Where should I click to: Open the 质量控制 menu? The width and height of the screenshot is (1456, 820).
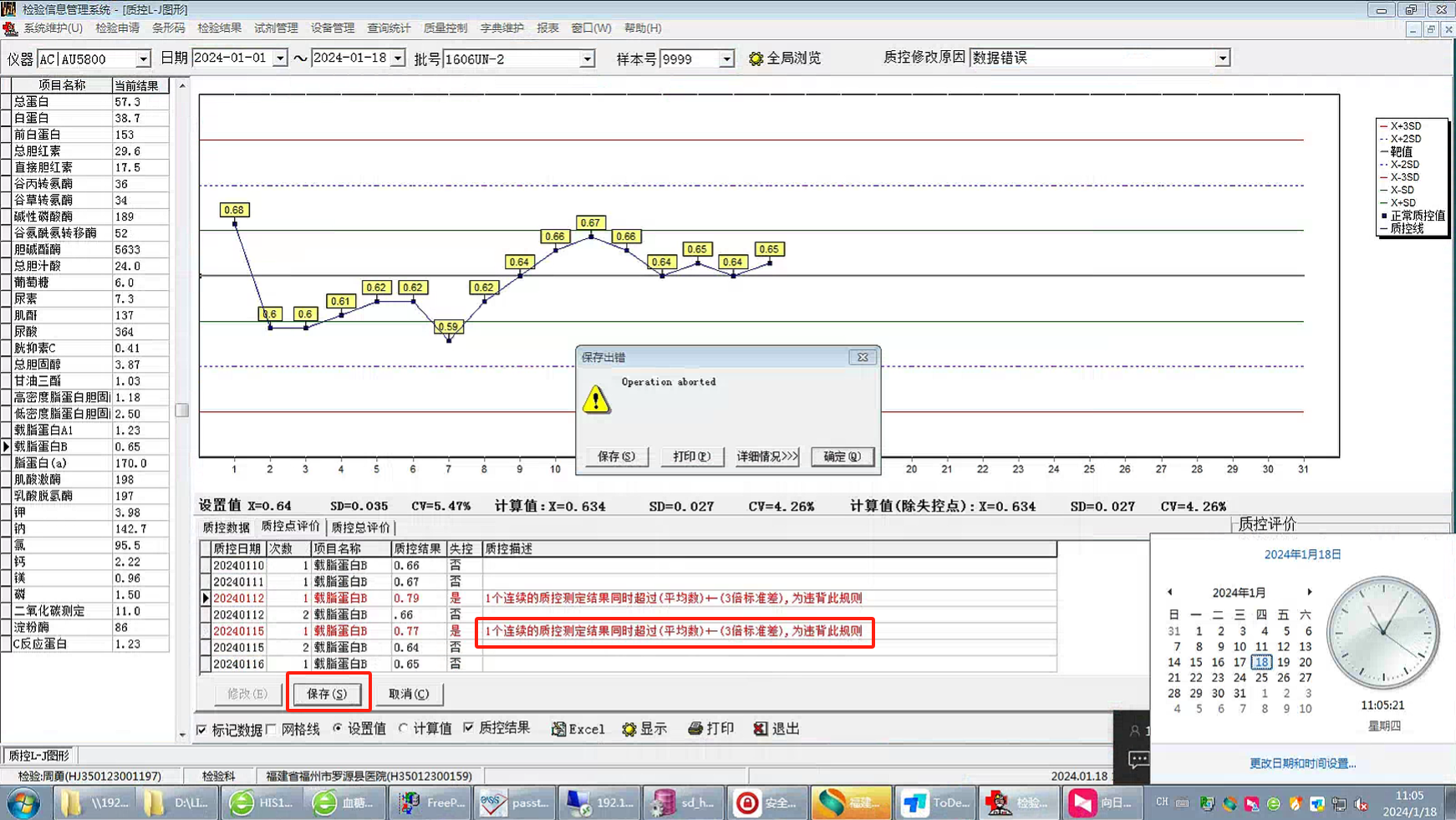pyautogui.click(x=445, y=28)
